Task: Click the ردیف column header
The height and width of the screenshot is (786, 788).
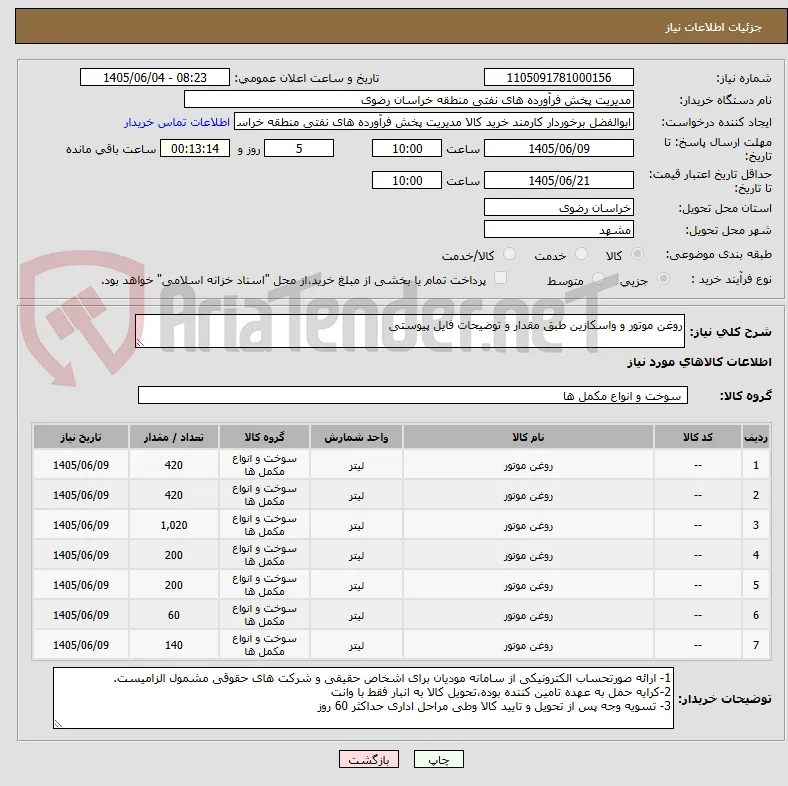Action: click(755, 437)
